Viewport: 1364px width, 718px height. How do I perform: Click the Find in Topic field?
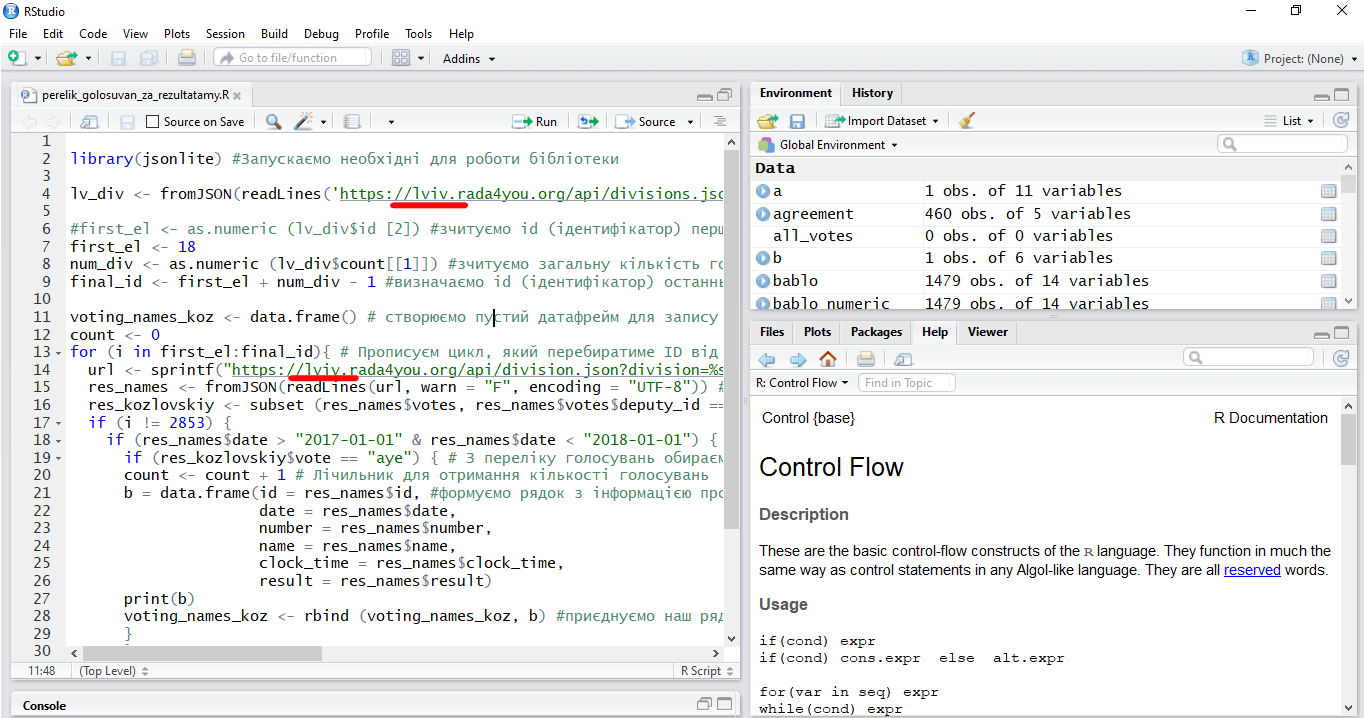[907, 383]
